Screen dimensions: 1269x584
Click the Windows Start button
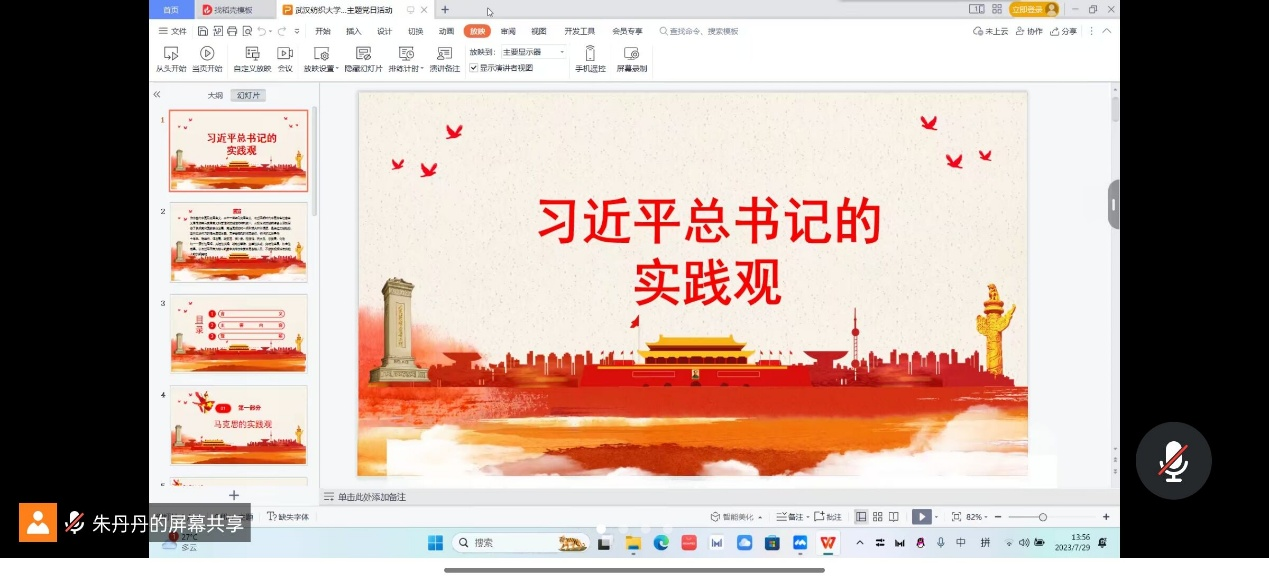click(x=435, y=542)
